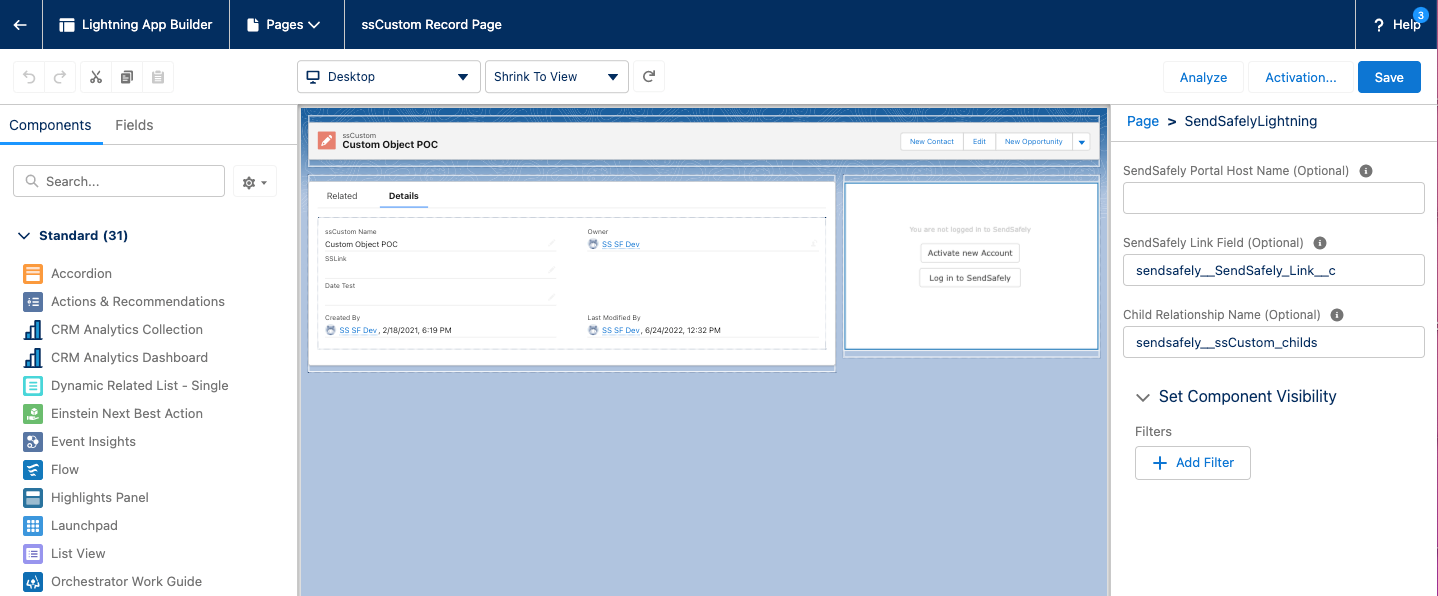Open the Shrink To View dropdown

coord(557,77)
